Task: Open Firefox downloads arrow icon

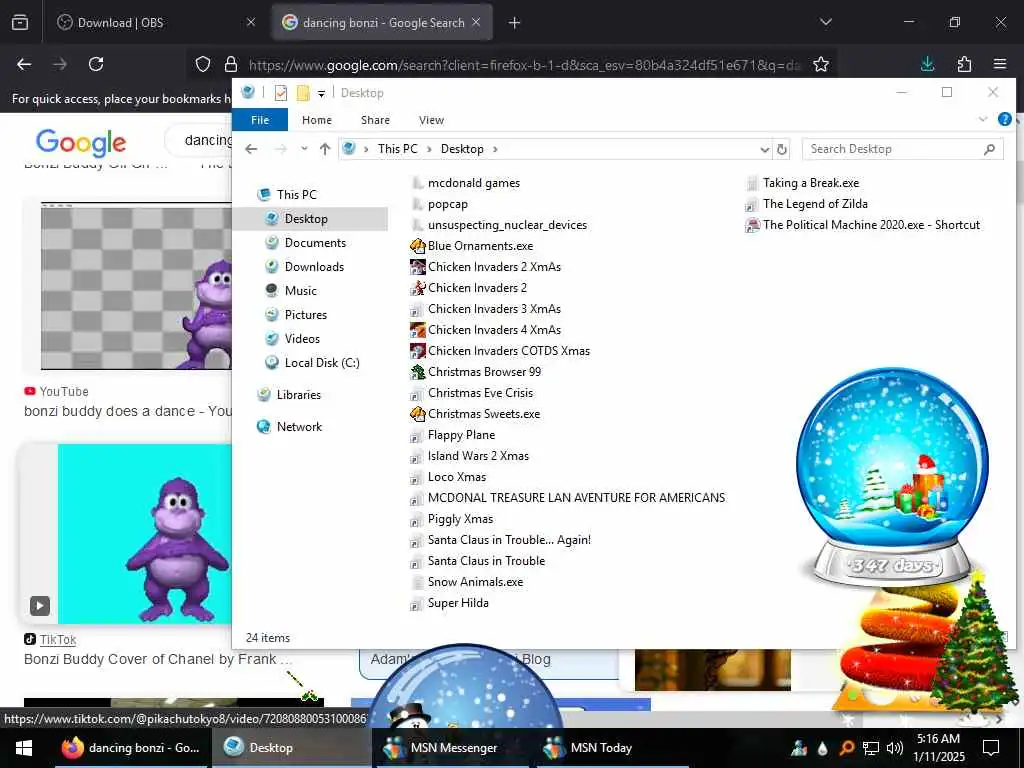Action: point(927,64)
